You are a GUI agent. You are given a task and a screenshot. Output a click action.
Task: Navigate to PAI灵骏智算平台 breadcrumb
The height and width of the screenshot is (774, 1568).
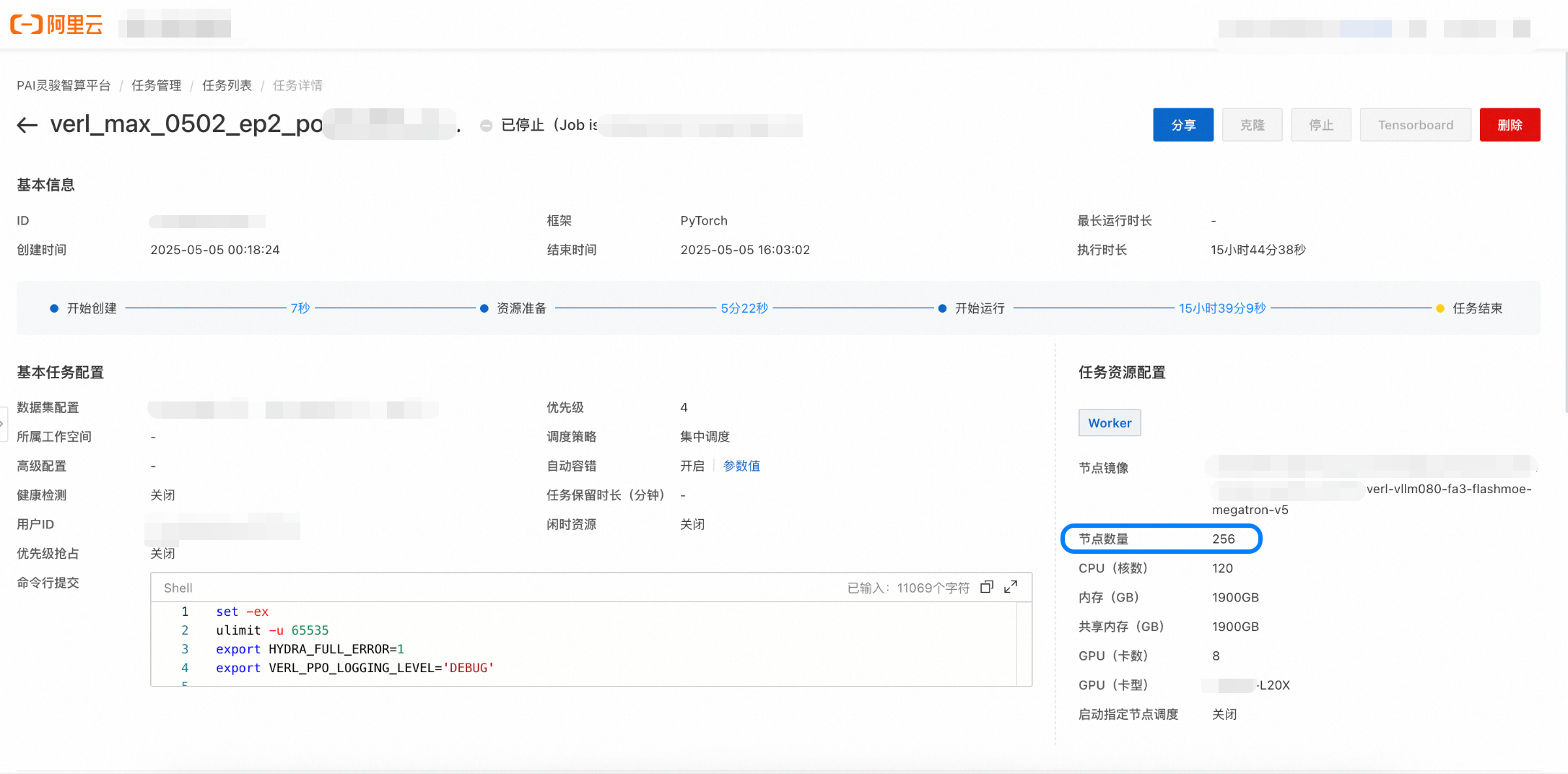[64, 85]
